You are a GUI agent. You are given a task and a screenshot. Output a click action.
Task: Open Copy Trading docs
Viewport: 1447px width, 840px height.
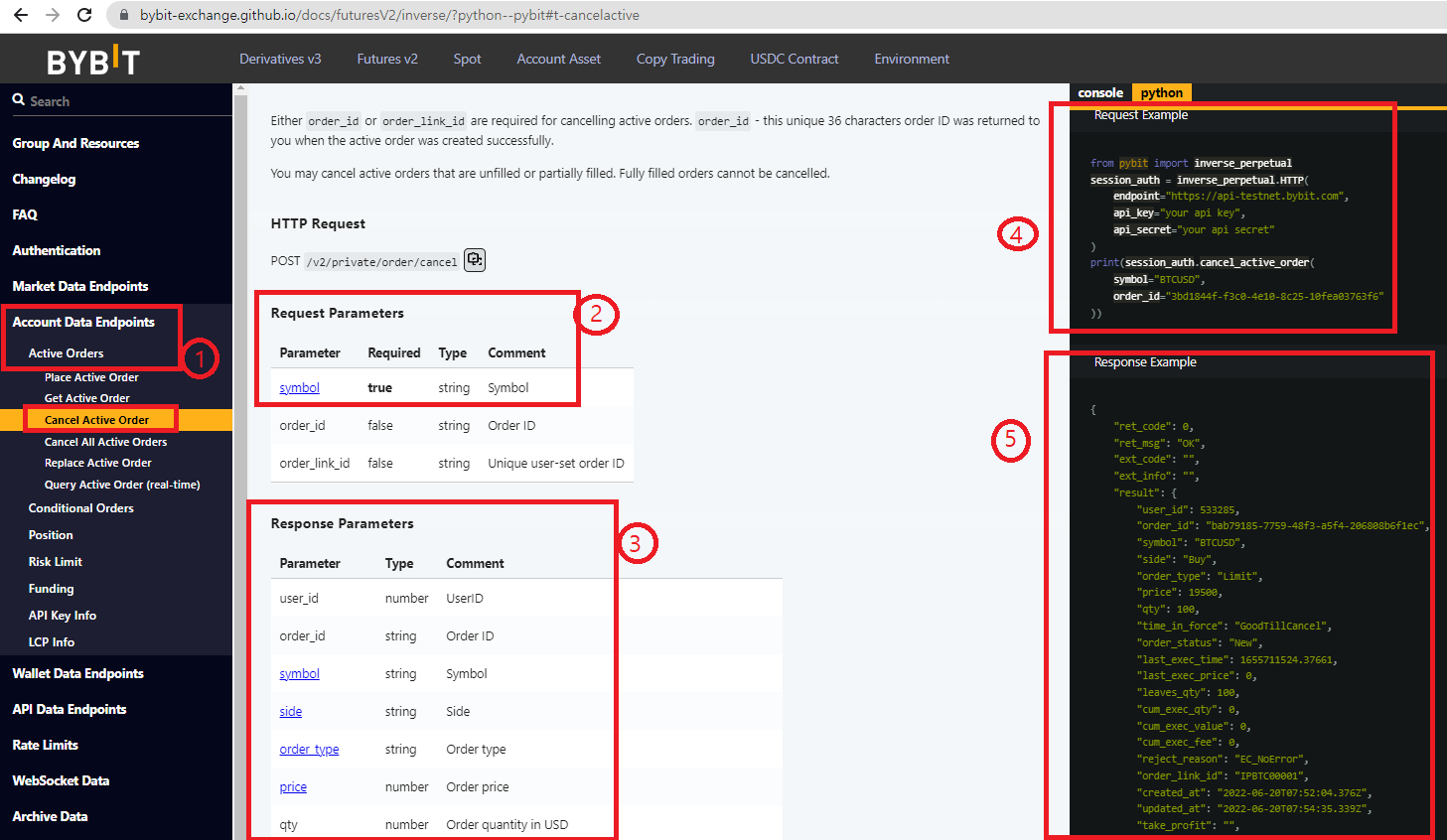pos(675,59)
